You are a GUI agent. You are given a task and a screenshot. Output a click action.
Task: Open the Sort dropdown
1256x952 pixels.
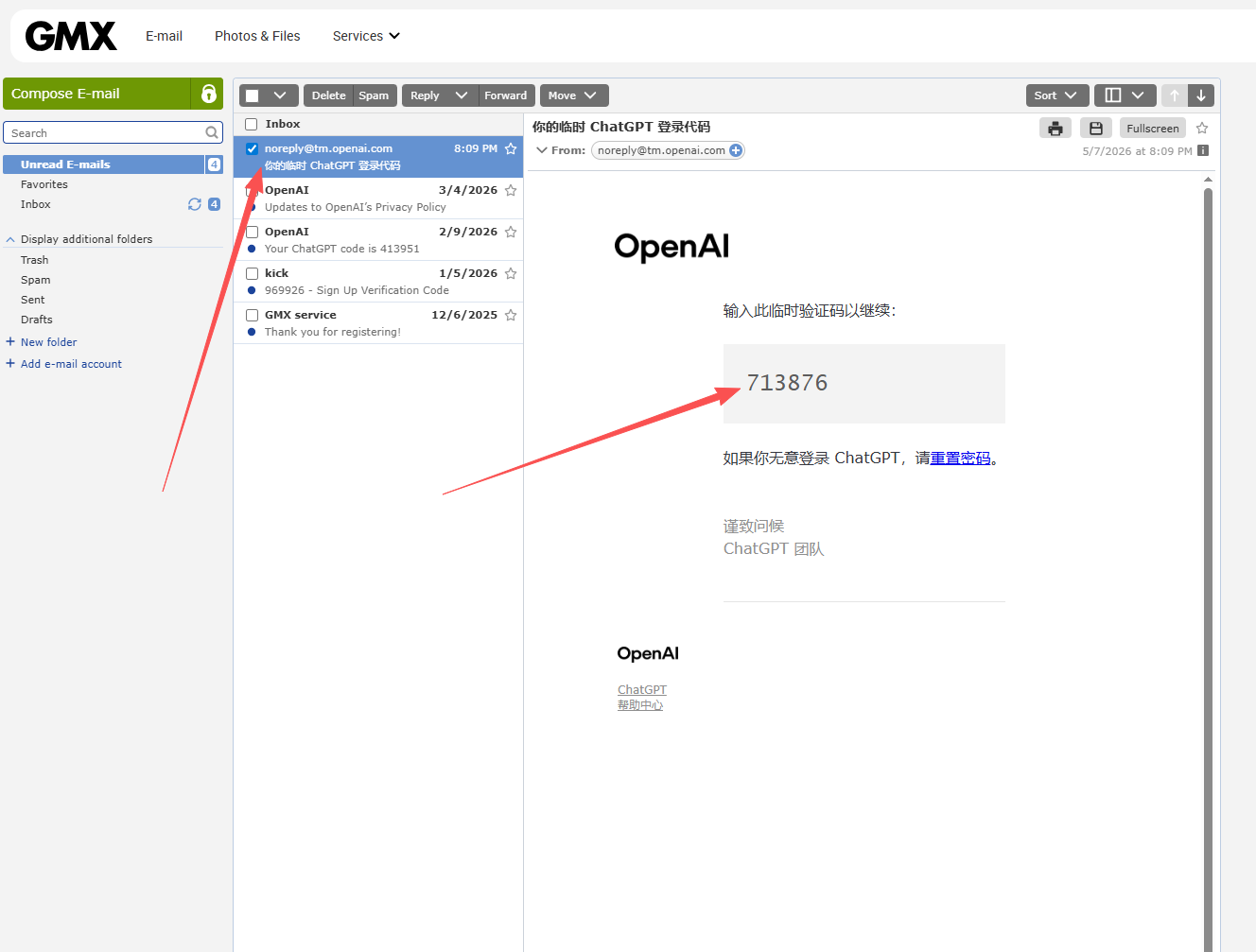click(1057, 95)
